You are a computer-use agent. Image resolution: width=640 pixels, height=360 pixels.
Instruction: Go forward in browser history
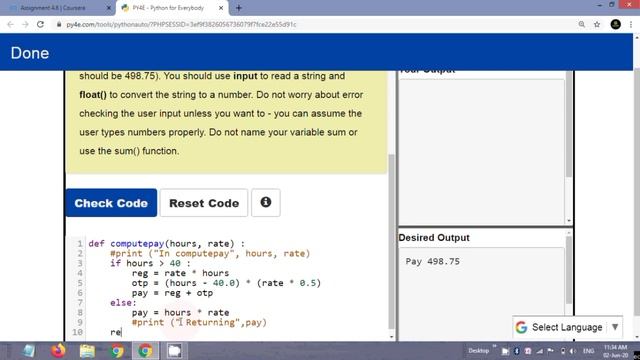pyautogui.click(x=25, y=24)
